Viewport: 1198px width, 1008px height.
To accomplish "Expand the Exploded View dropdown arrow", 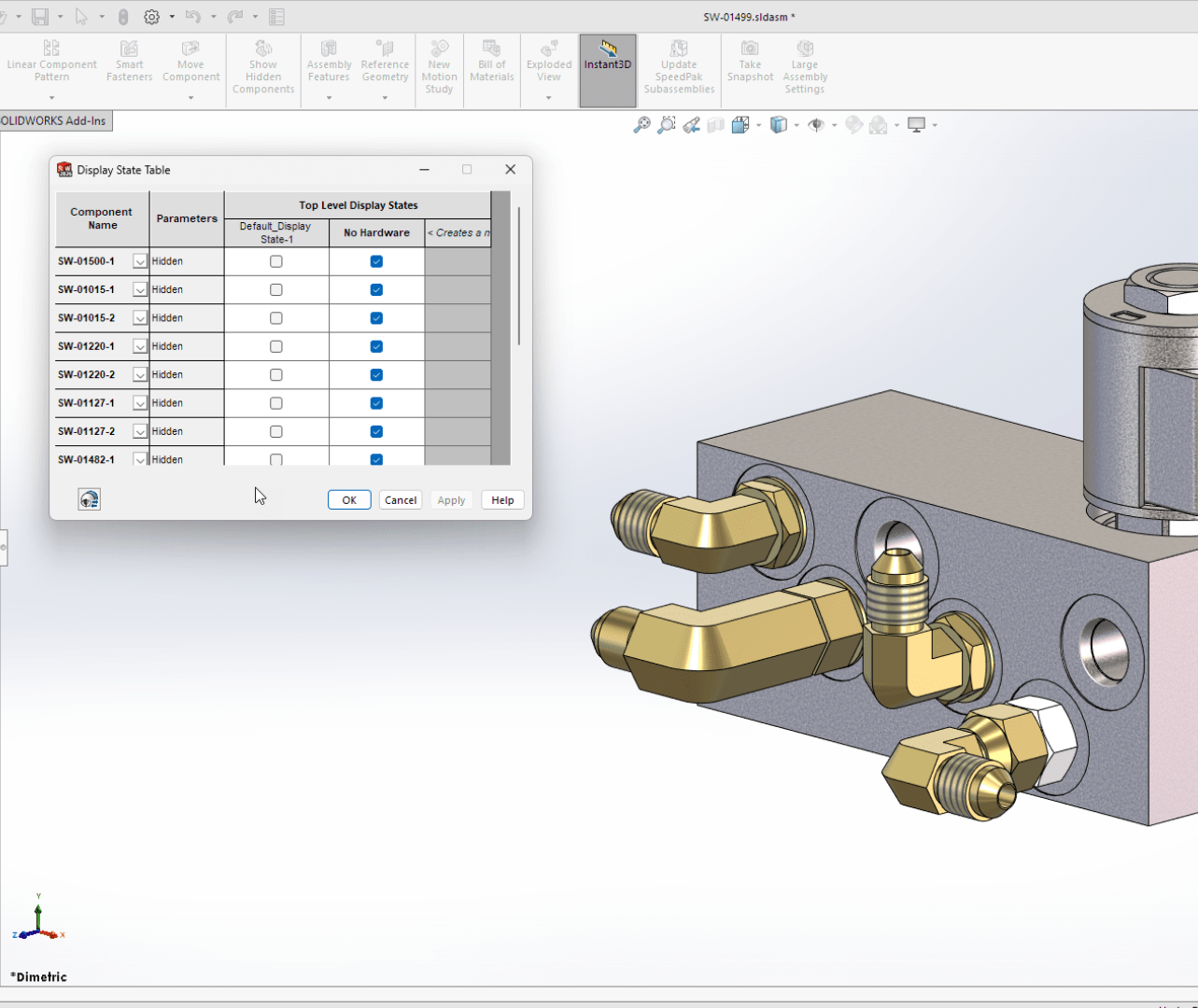I will (x=548, y=97).
